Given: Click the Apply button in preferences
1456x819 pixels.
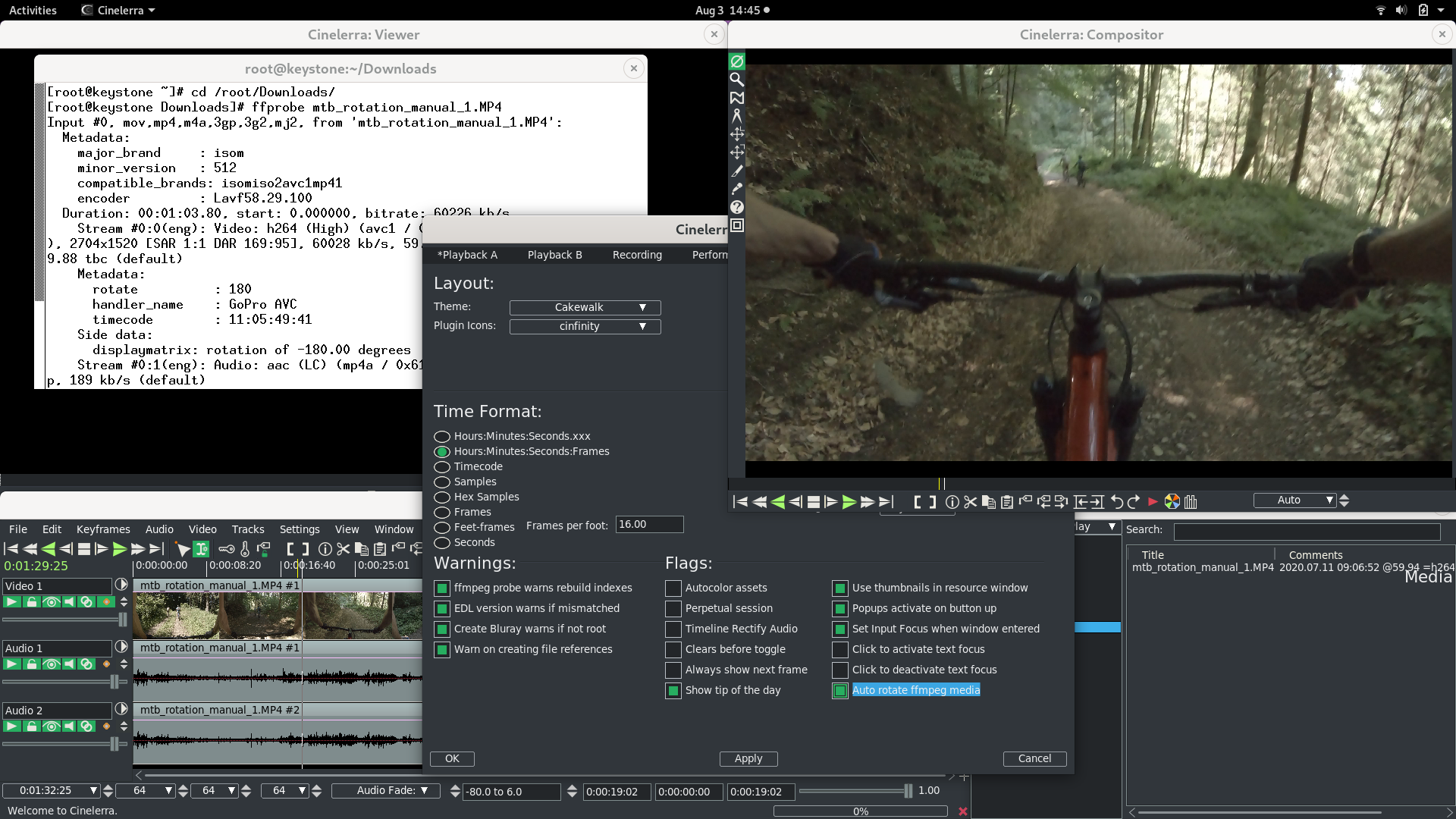Looking at the screenshot, I should (x=748, y=759).
